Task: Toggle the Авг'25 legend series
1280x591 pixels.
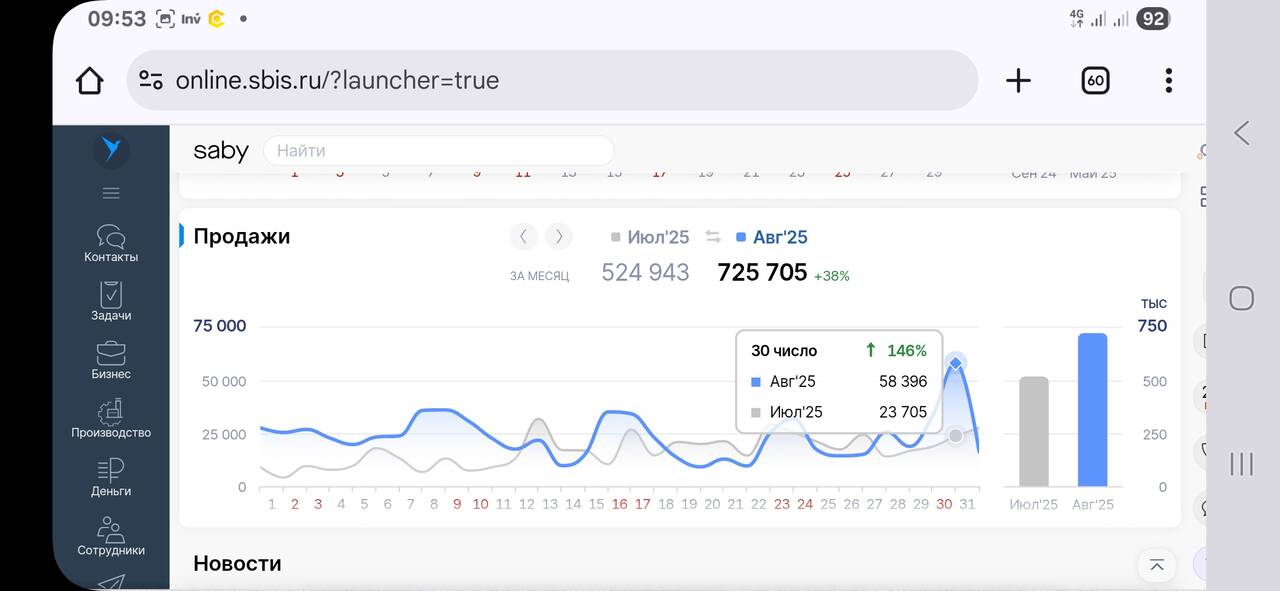Action: pyautogui.click(x=771, y=237)
